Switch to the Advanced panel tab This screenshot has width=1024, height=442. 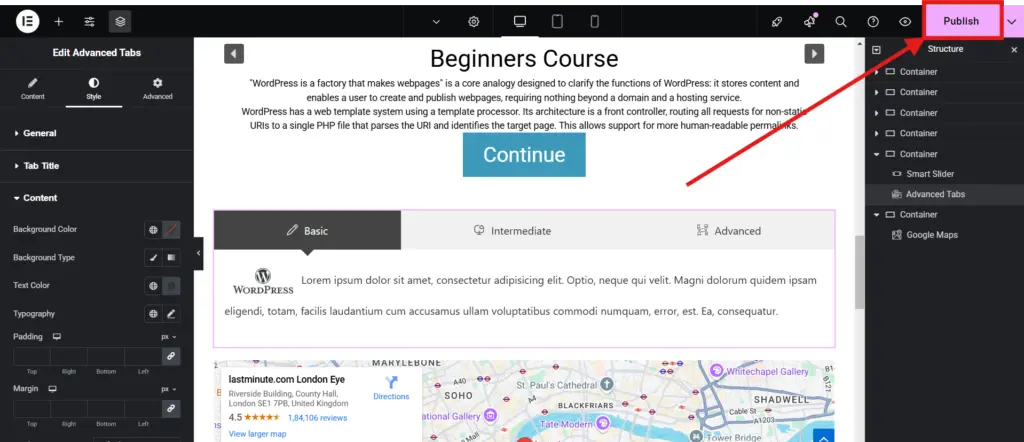(x=157, y=89)
